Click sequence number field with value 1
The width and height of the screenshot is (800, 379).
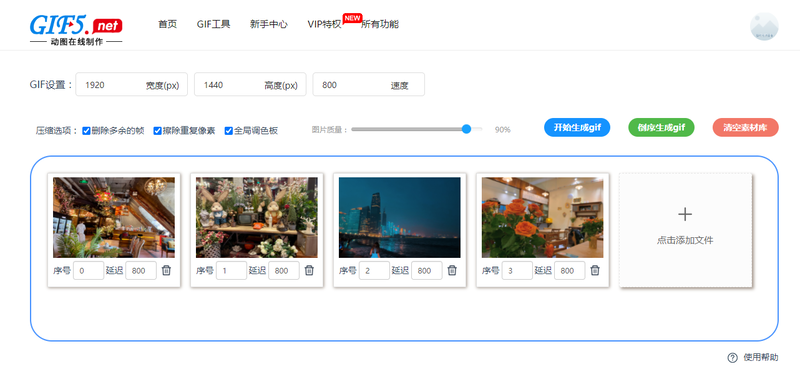tap(231, 271)
